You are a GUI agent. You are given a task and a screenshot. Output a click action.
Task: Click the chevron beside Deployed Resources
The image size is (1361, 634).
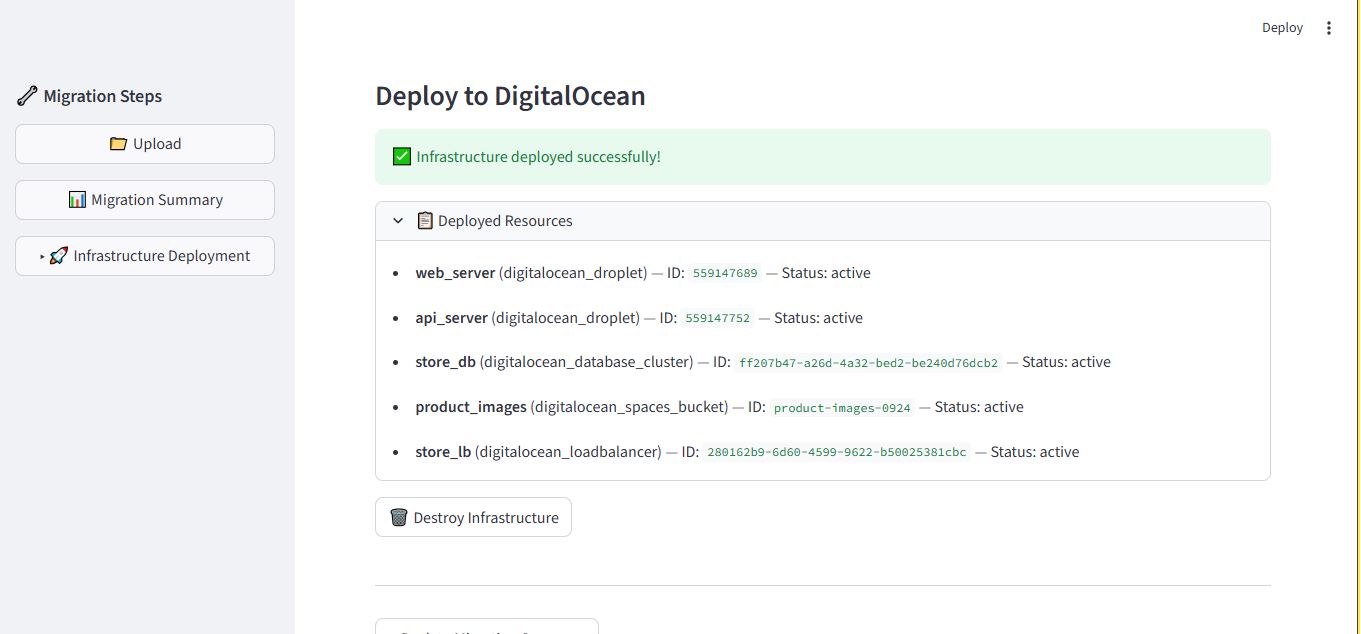(x=398, y=221)
